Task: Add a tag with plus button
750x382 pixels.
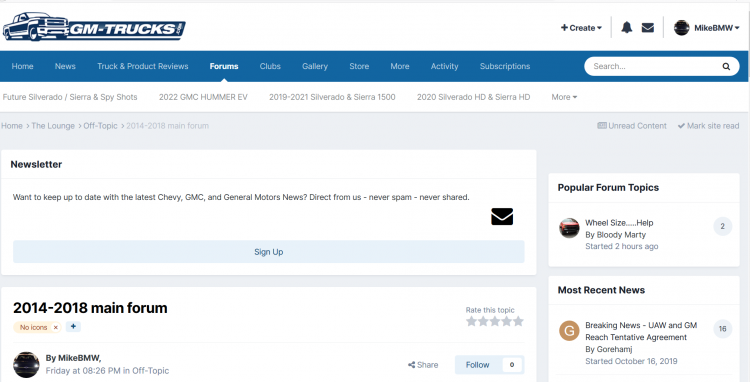Action: 73,327
